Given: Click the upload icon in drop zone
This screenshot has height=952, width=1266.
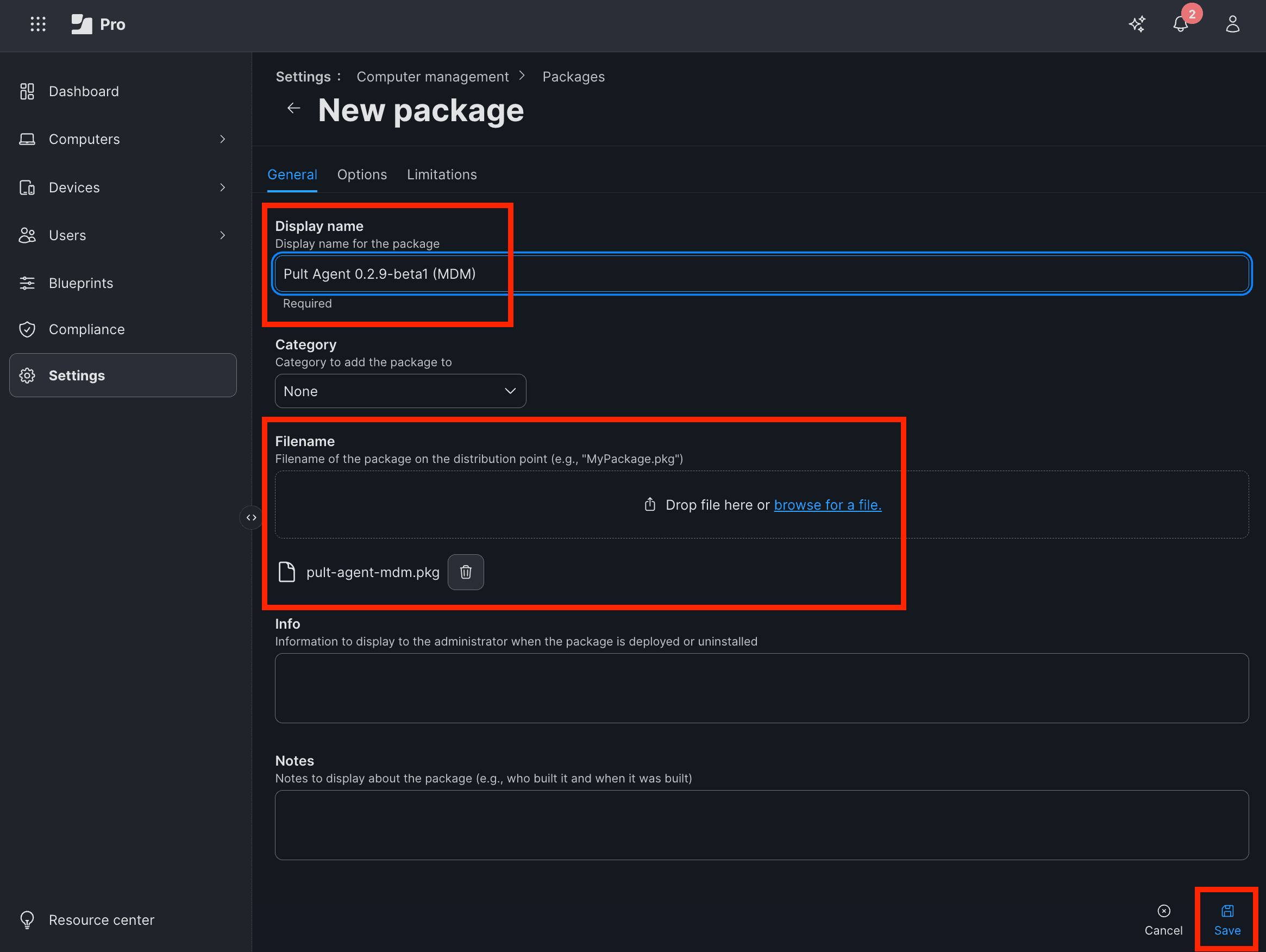Looking at the screenshot, I should click(x=650, y=504).
